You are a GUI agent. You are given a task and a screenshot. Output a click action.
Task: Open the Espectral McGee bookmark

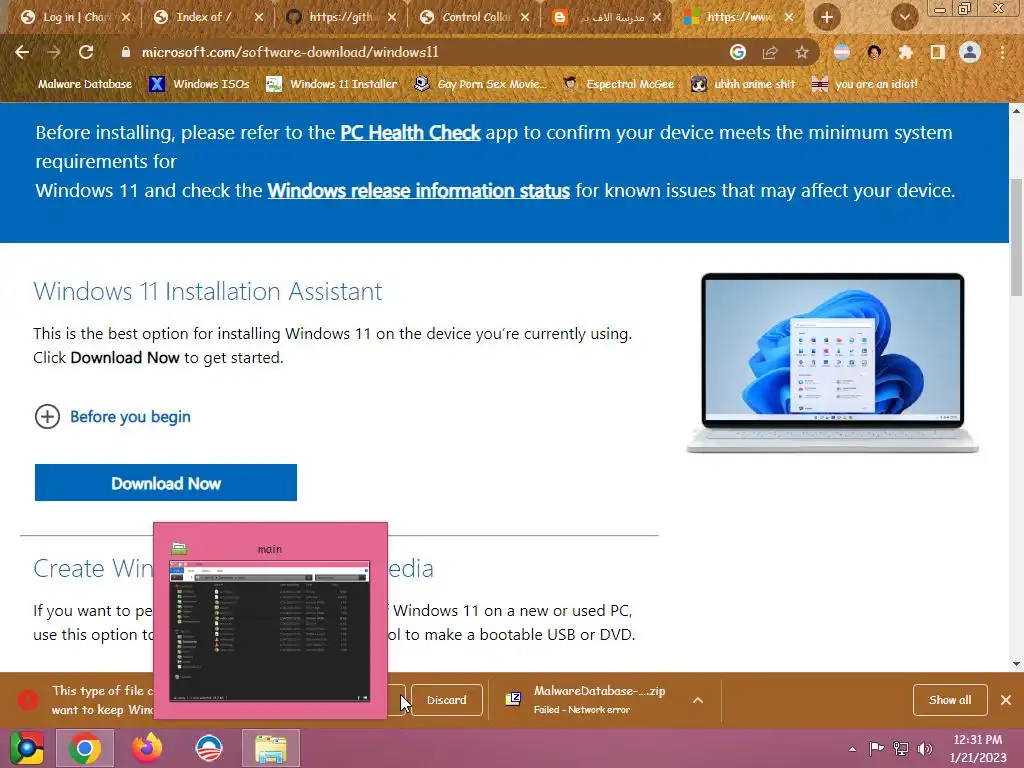click(619, 84)
